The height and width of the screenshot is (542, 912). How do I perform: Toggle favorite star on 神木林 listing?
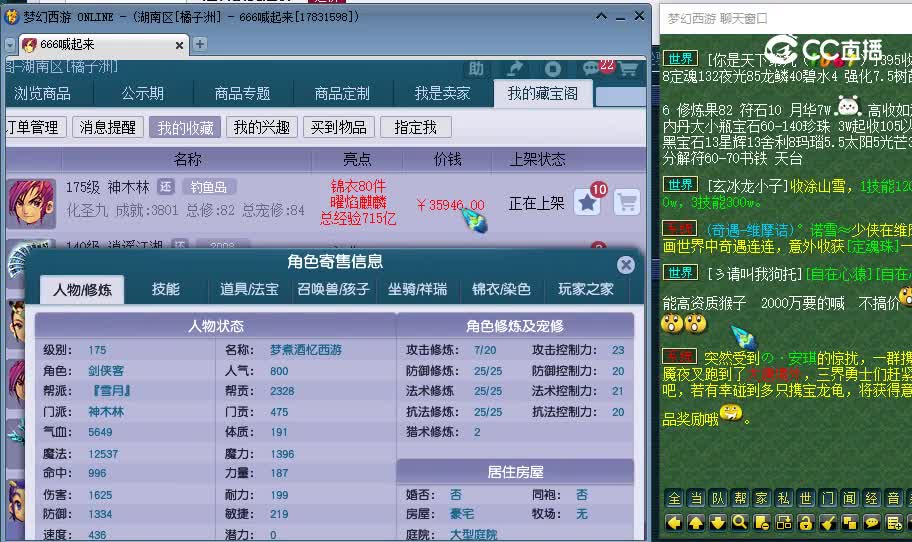(x=588, y=202)
